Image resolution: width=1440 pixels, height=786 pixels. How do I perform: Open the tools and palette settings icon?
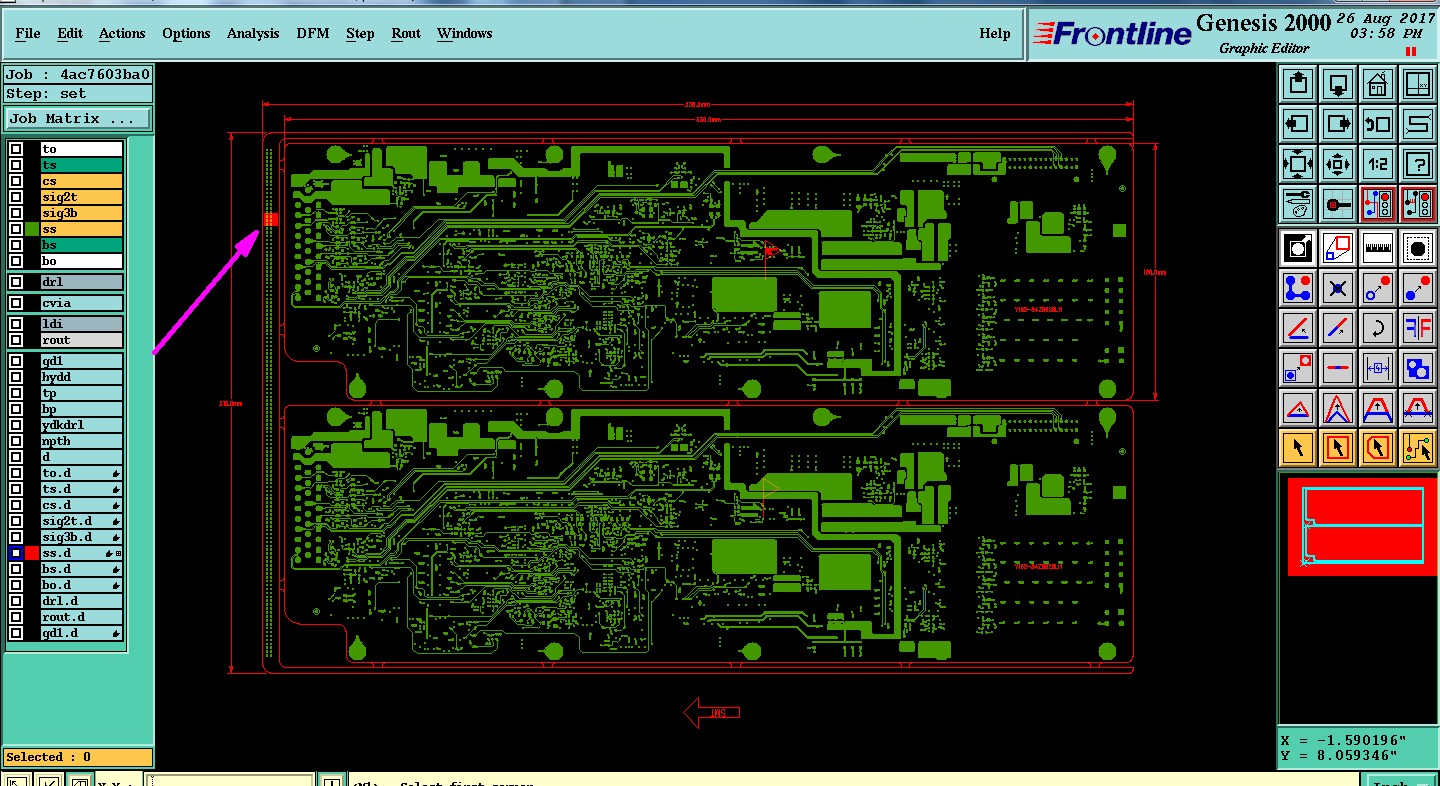coord(1298,204)
